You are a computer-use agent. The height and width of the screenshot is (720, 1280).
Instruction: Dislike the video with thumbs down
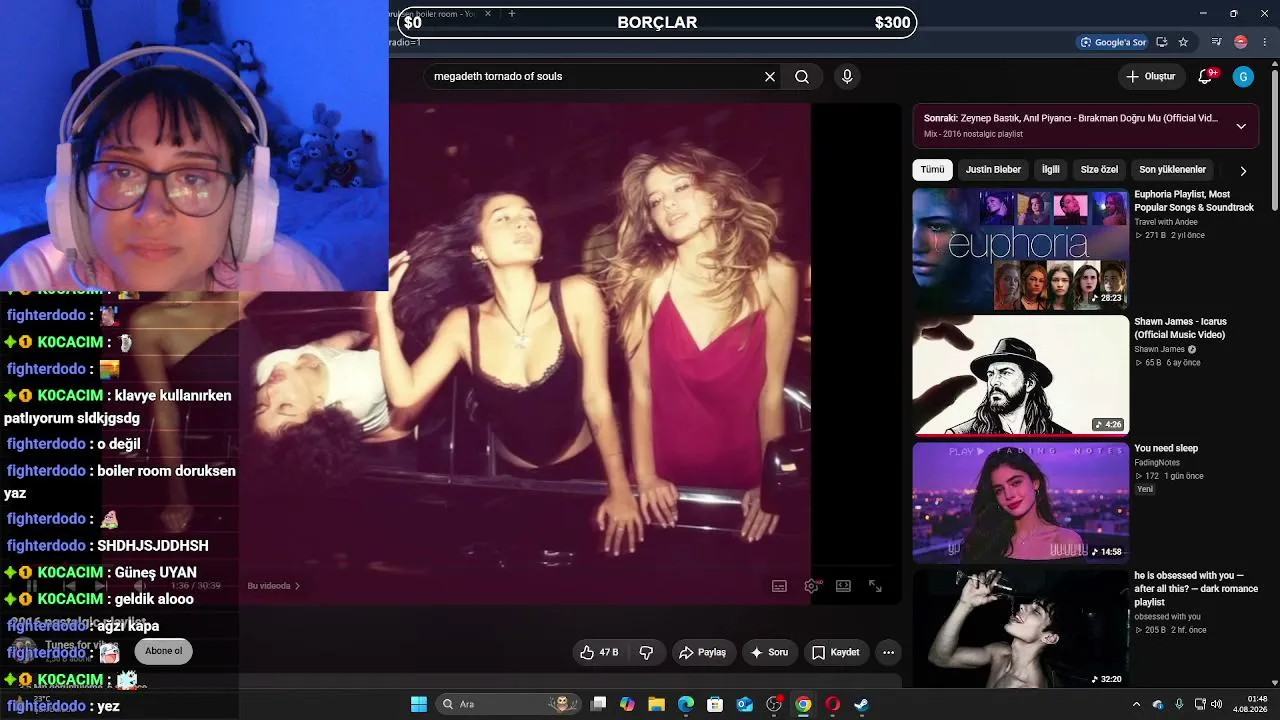[646, 652]
